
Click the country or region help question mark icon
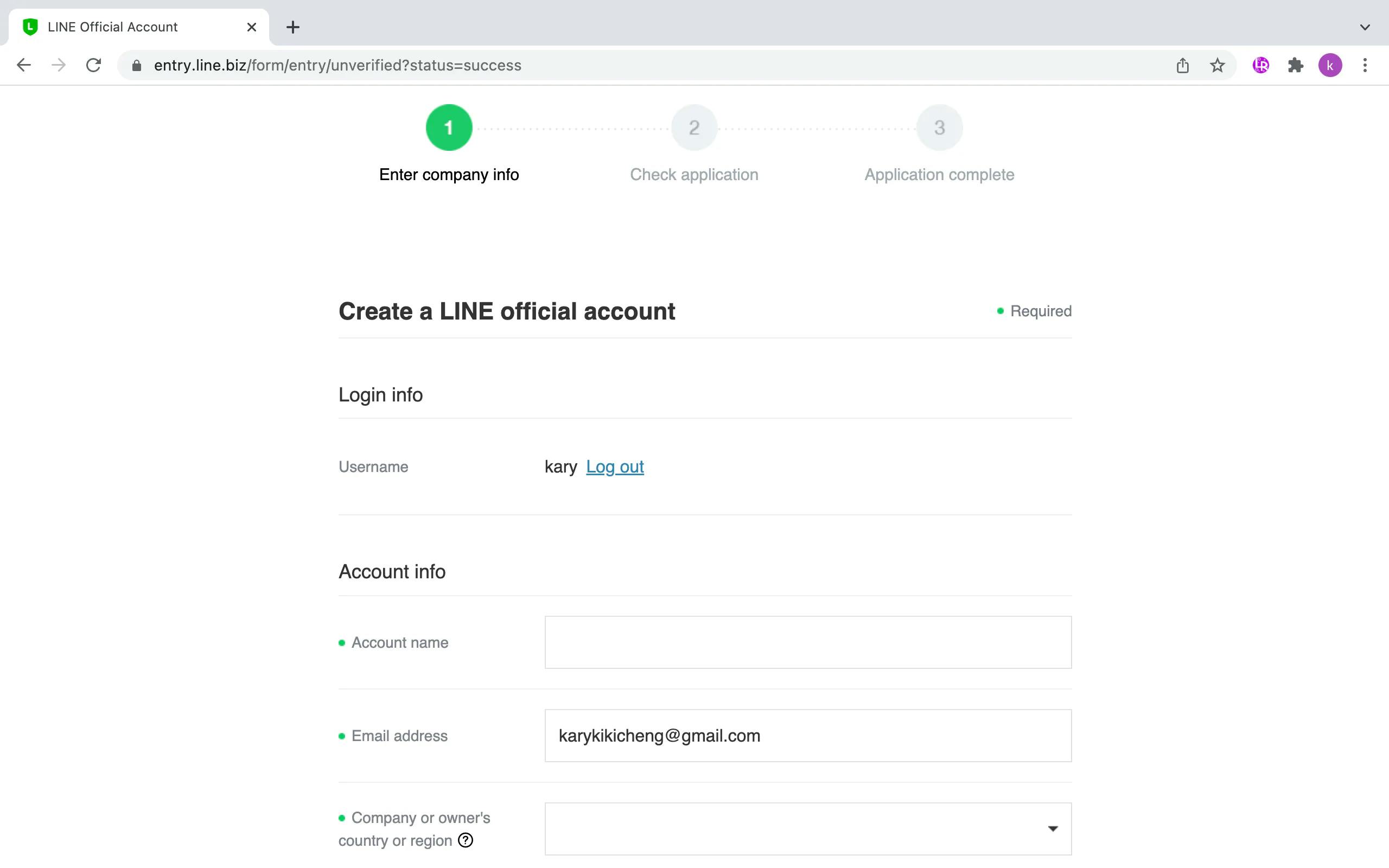pyautogui.click(x=467, y=840)
